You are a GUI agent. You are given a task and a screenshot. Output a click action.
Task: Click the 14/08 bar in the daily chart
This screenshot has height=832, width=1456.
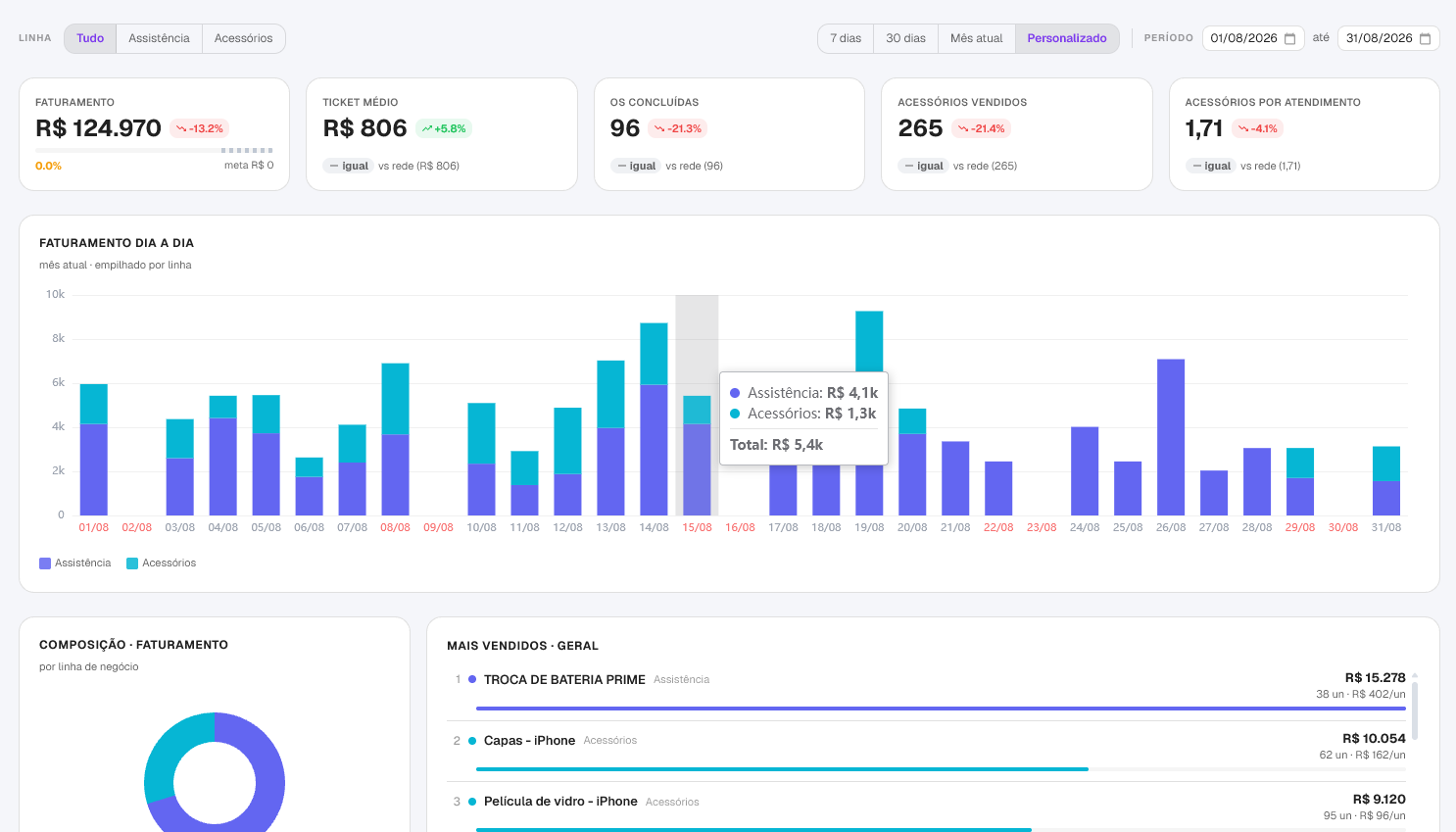click(654, 419)
